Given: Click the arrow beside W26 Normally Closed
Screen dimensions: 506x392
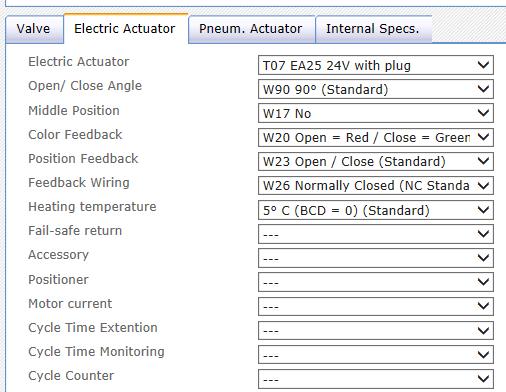Looking at the screenshot, I should click(x=483, y=185).
